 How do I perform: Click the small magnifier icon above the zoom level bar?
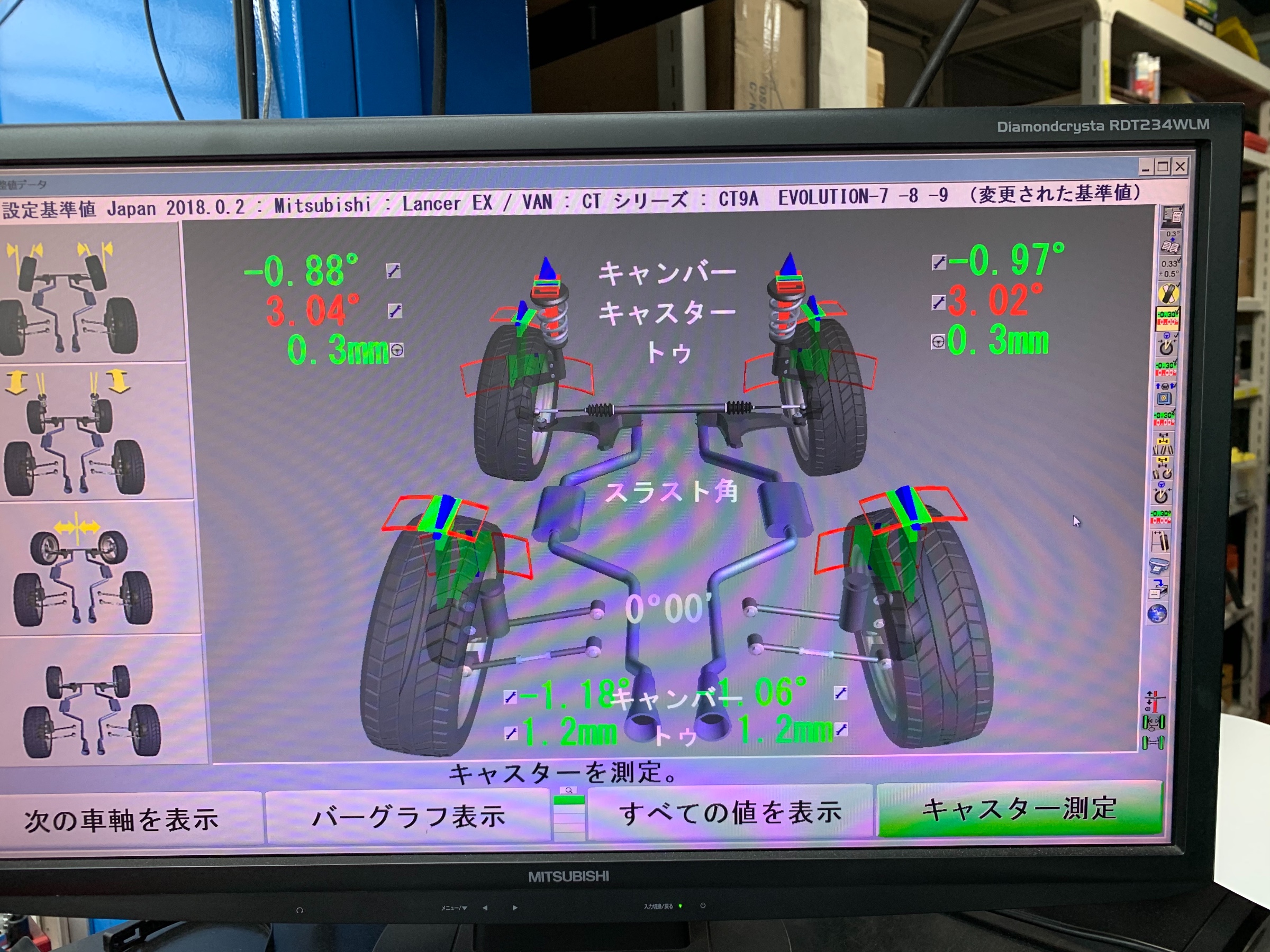[569, 790]
